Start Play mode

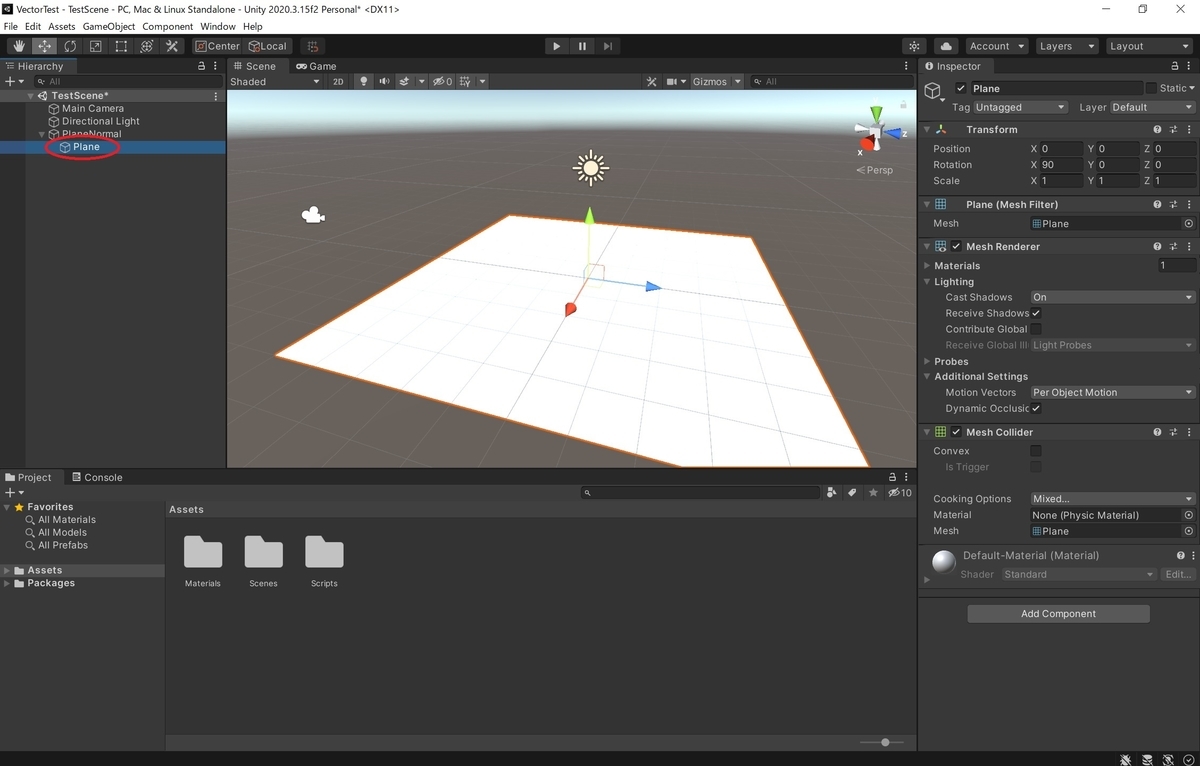point(557,46)
